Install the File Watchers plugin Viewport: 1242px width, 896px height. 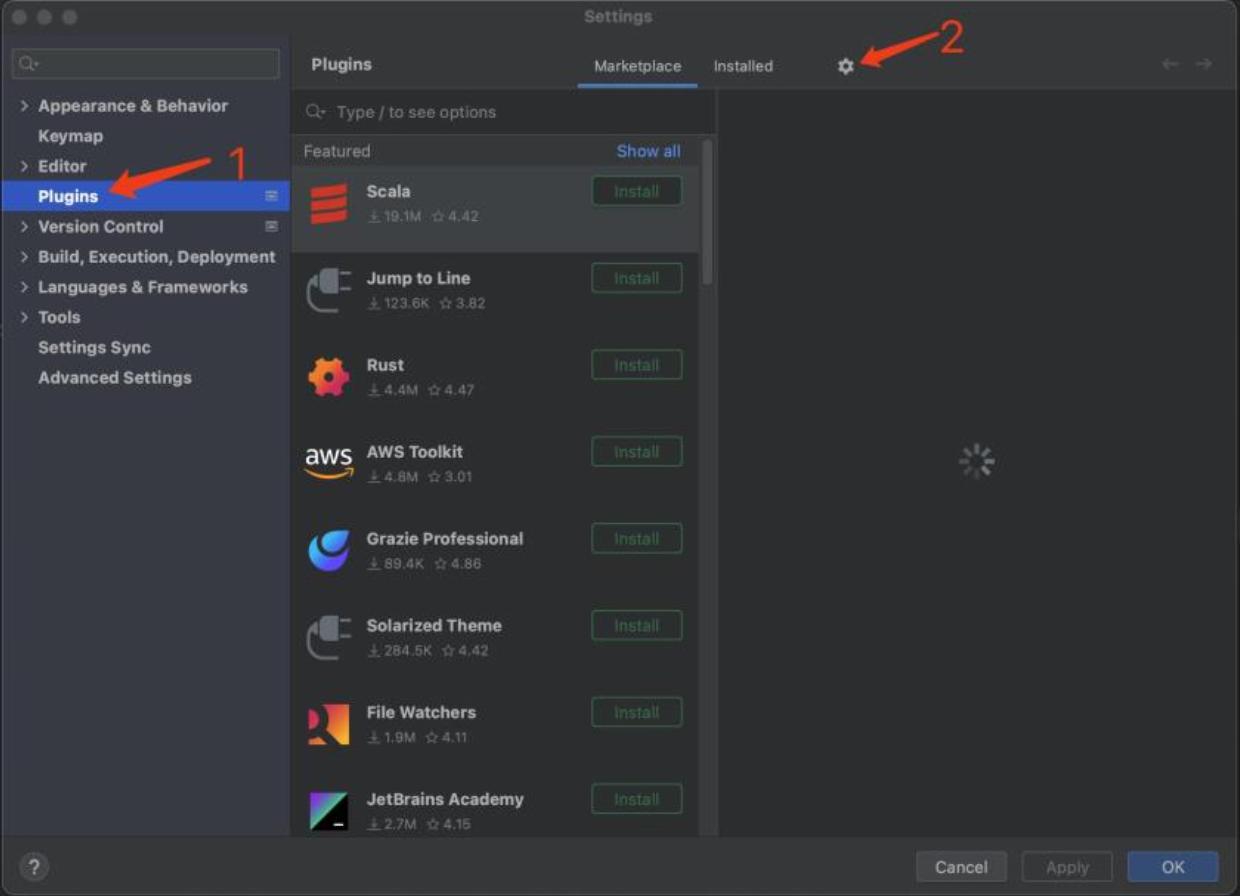pos(637,713)
